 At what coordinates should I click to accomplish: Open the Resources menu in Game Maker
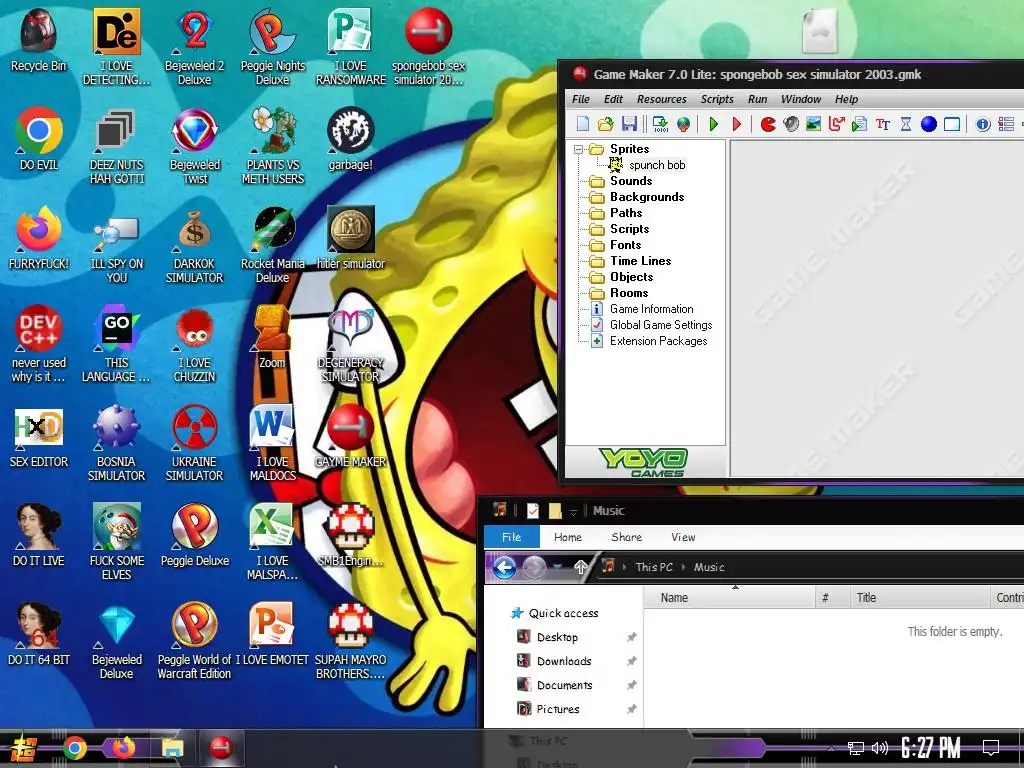(662, 99)
